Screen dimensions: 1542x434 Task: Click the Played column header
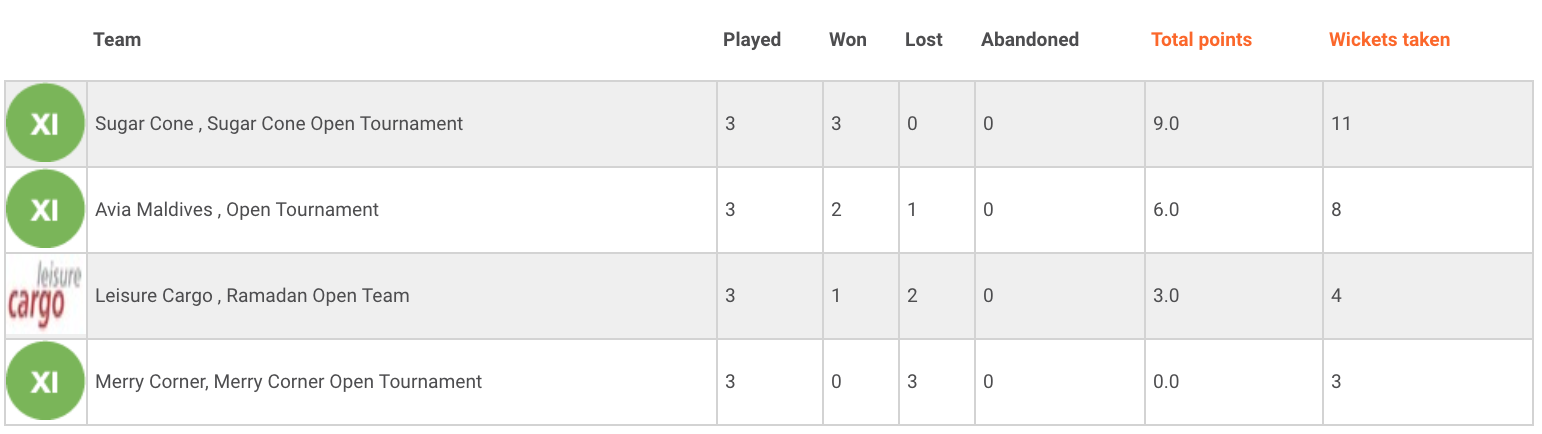tap(752, 40)
